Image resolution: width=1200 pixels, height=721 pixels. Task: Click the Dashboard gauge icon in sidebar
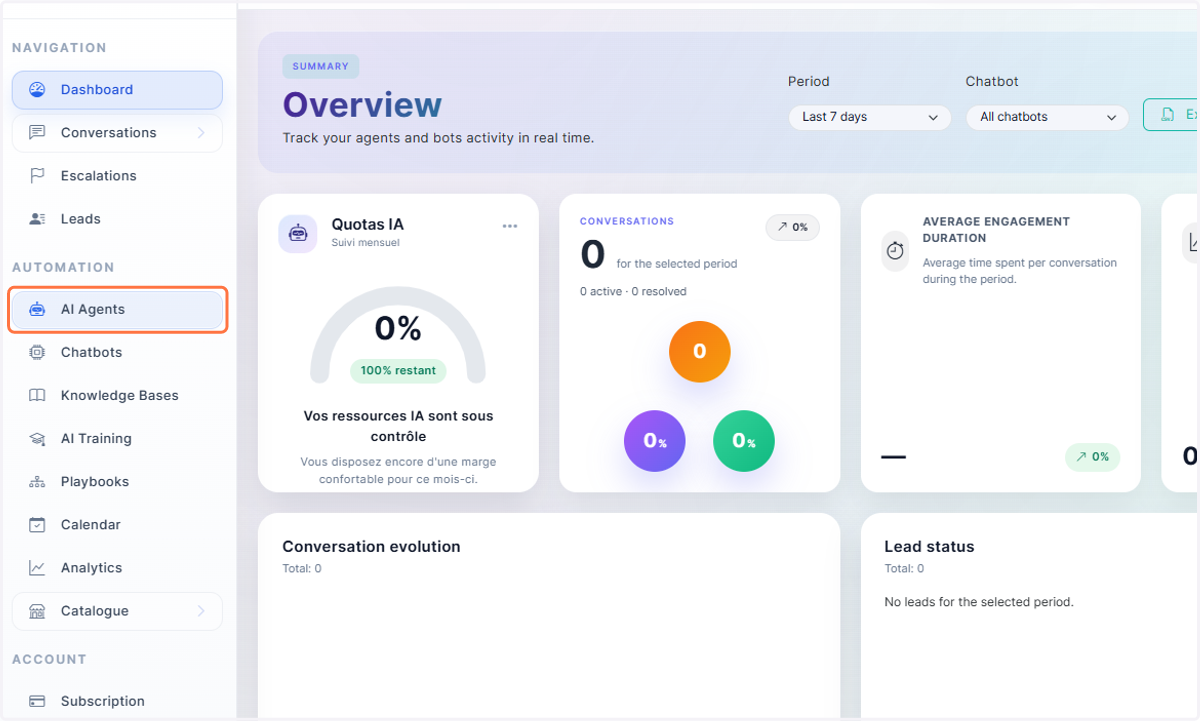point(37,89)
